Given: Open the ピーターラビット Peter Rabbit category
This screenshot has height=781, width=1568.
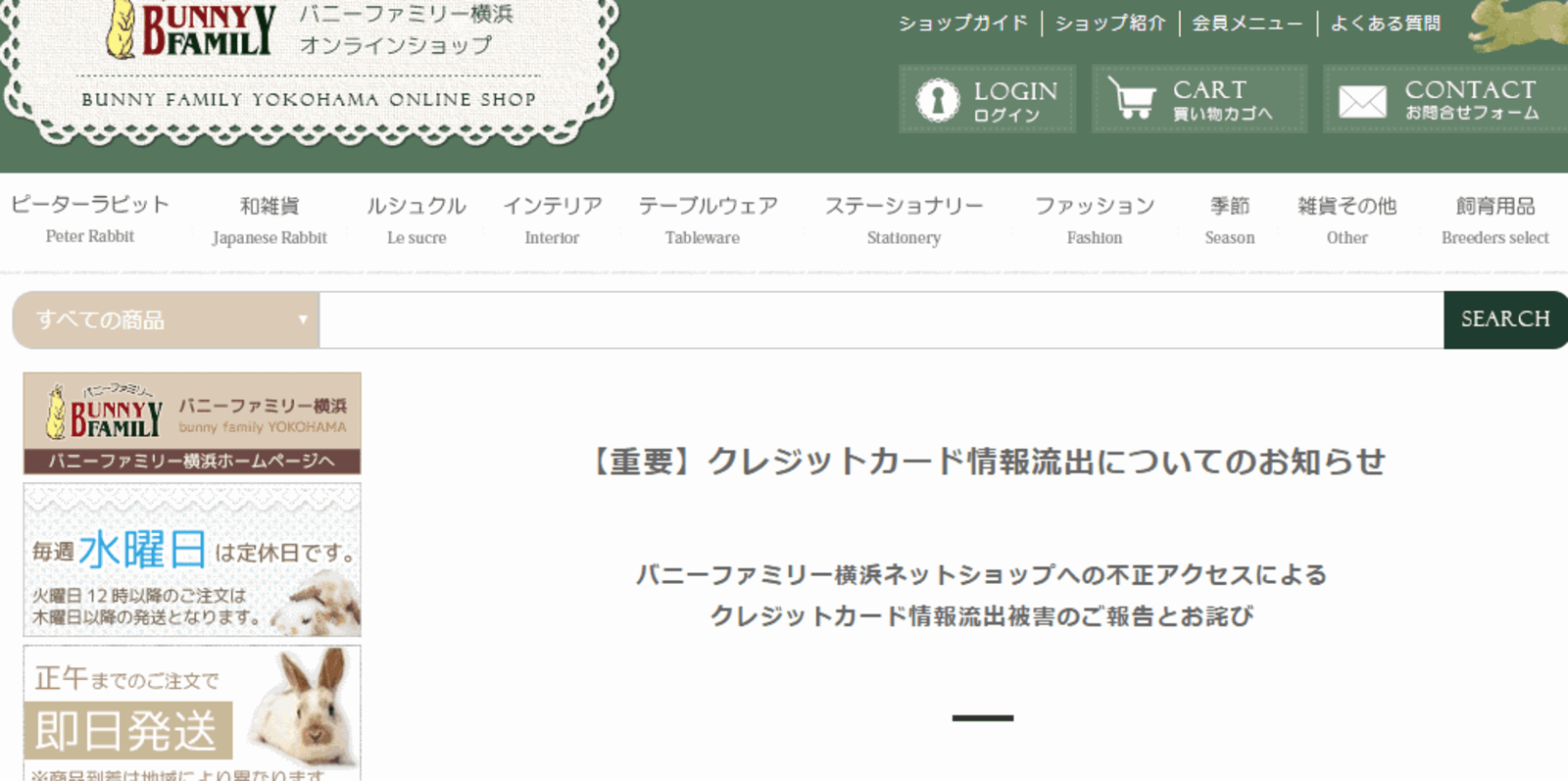Looking at the screenshot, I should click(90, 220).
